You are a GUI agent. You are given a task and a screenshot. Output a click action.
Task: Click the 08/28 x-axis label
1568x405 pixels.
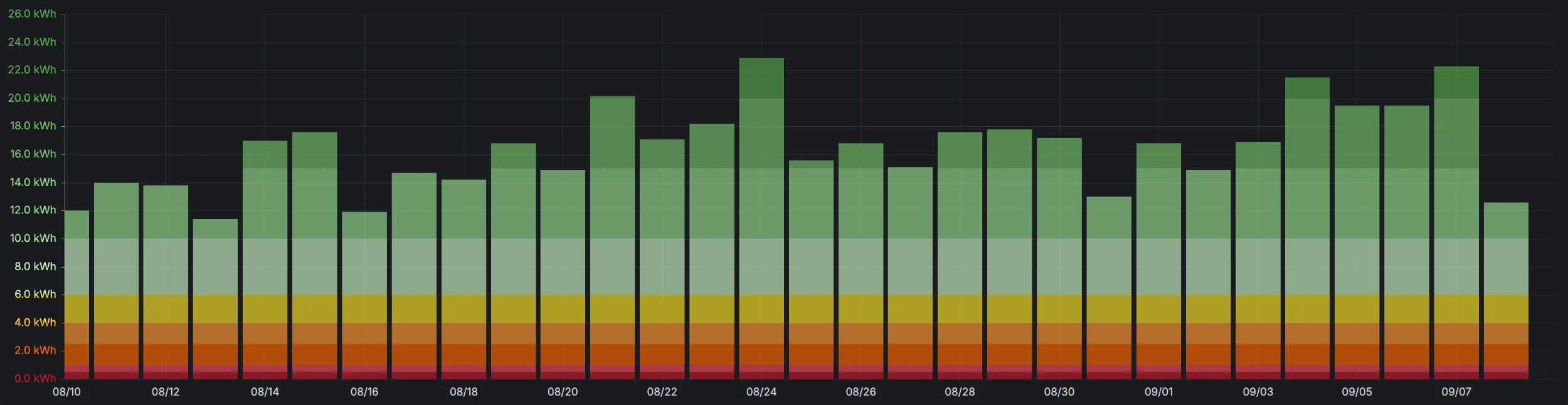pos(960,392)
